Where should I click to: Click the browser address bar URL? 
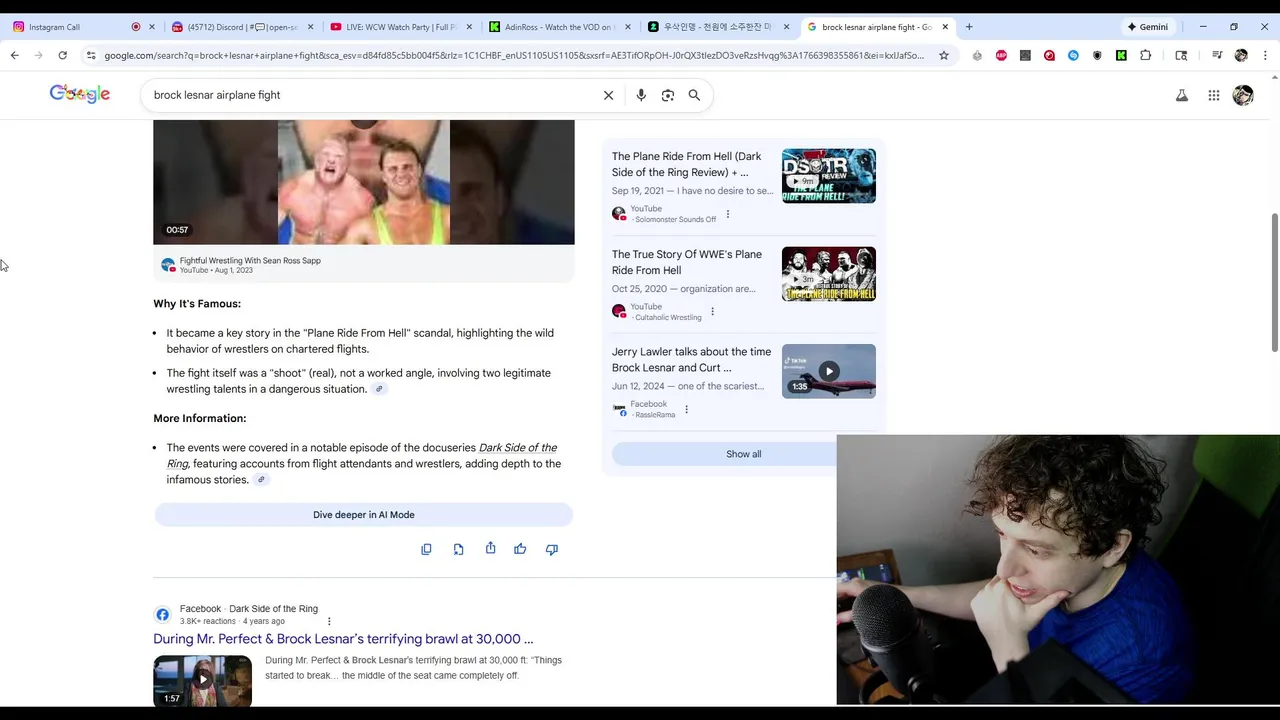pyautogui.click(x=515, y=55)
